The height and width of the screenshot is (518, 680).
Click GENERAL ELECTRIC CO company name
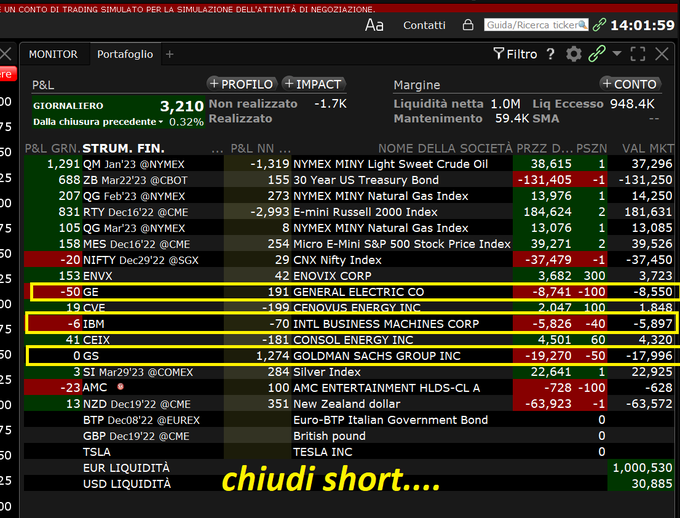359,292
